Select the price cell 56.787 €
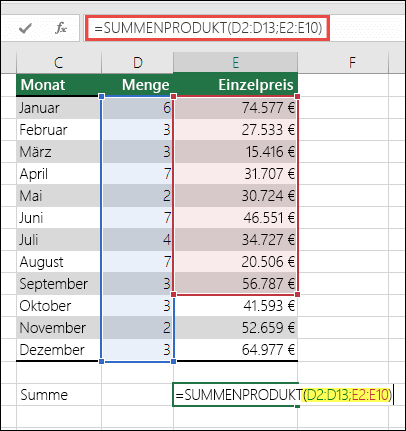Viewport: 406px width, 431px height. 235,284
